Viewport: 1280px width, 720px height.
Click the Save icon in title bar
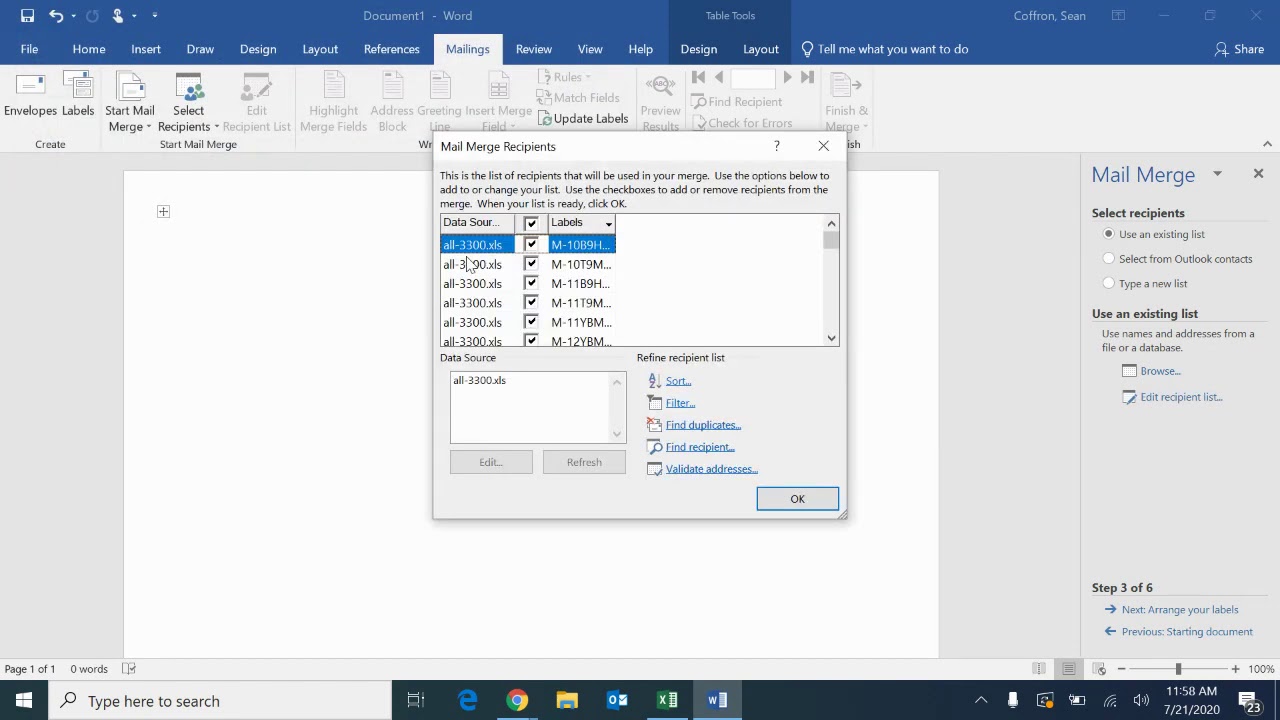click(27, 16)
